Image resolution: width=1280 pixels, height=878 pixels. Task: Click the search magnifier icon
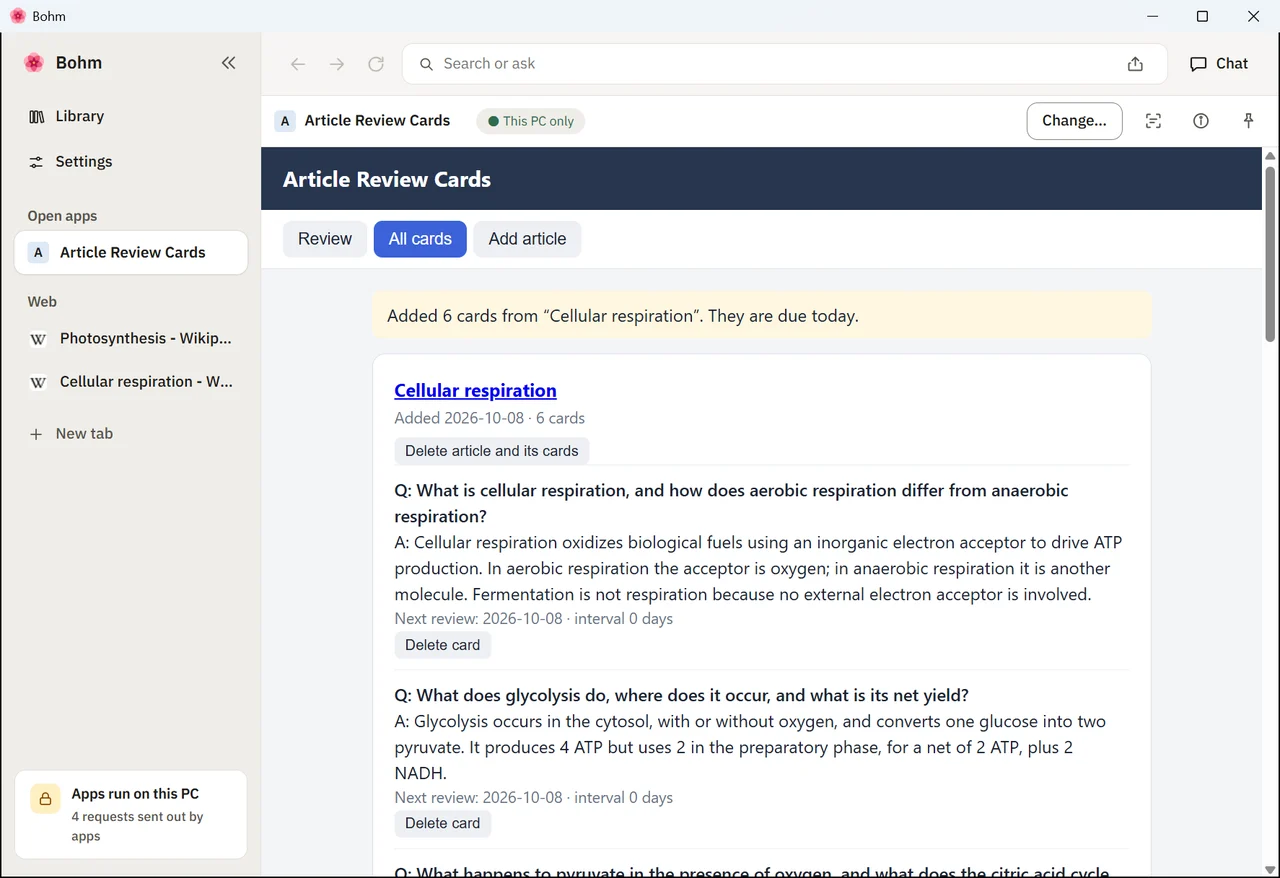pyautogui.click(x=426, y=64)
